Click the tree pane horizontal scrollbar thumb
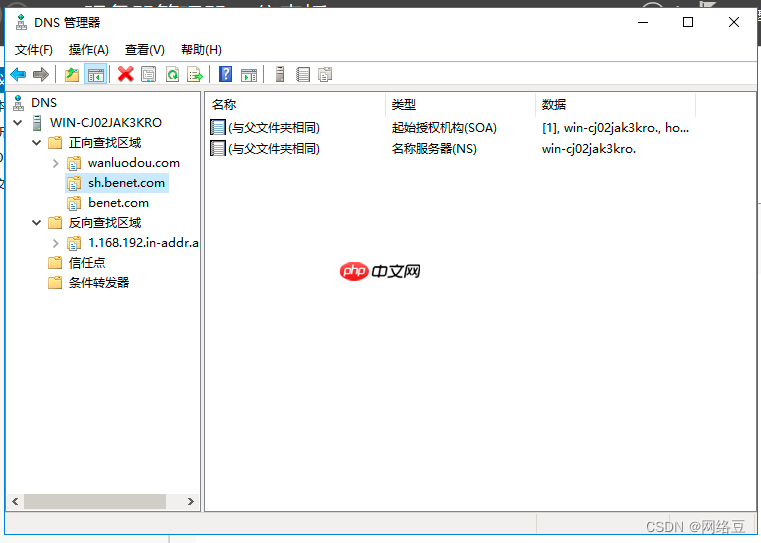Image resolution: width=761 pixels, height=543 pixels. point(95,501)
